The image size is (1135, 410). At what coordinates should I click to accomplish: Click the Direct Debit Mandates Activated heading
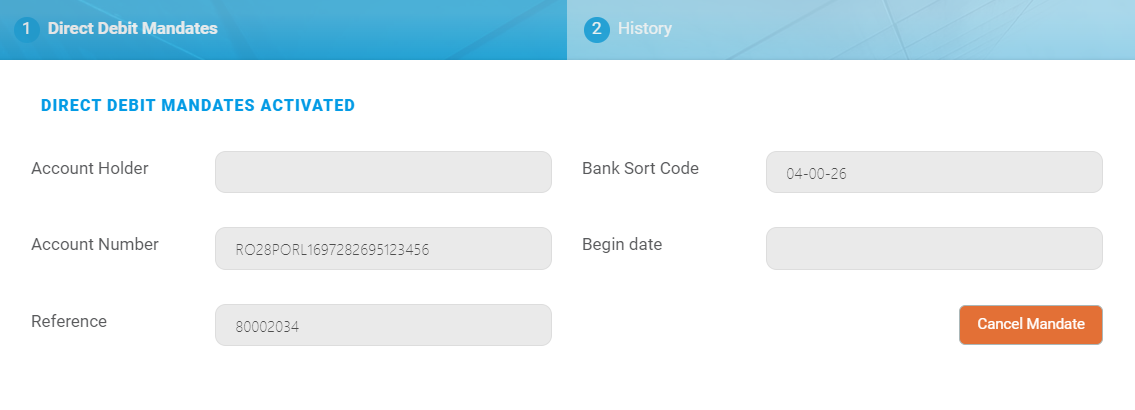click(198, 105)
